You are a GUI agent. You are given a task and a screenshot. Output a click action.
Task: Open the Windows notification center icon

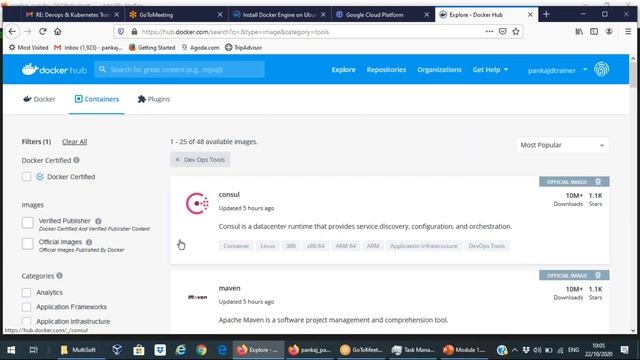click(x=624, y=350)
